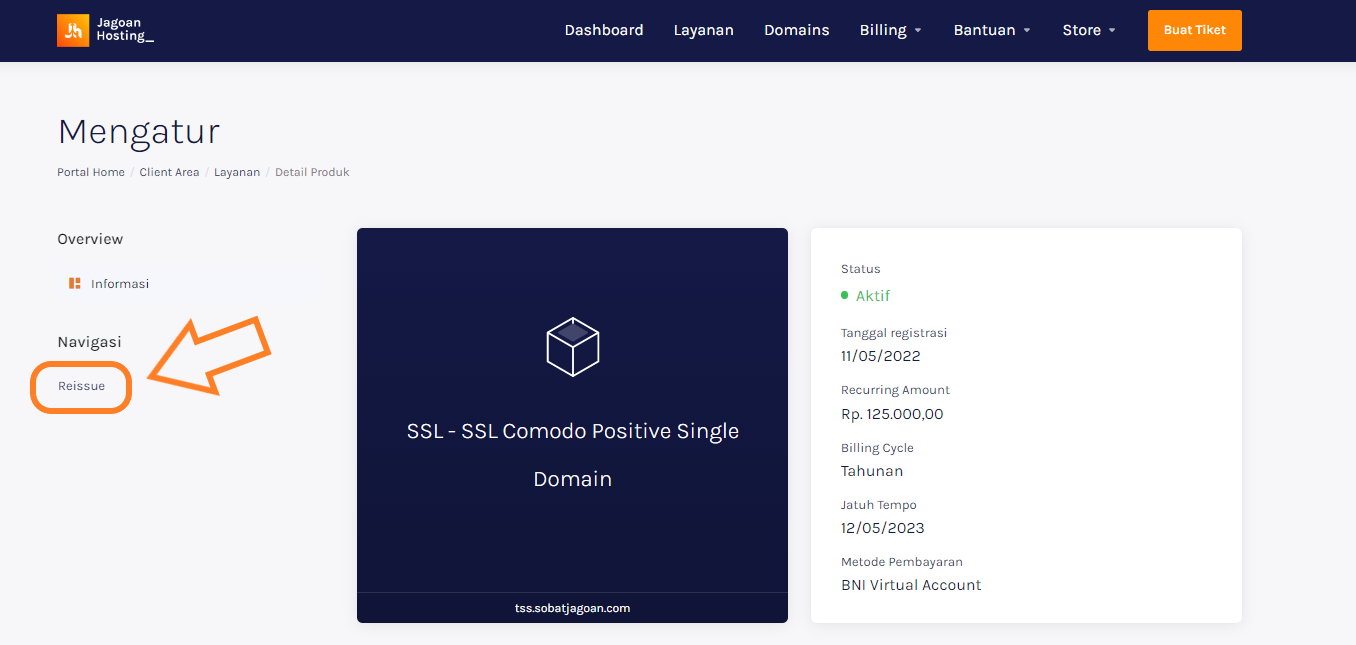The image size is (1356, 645).
Task: Click the BNI Virtual Account payment text
Action: [x=911, y=585]
